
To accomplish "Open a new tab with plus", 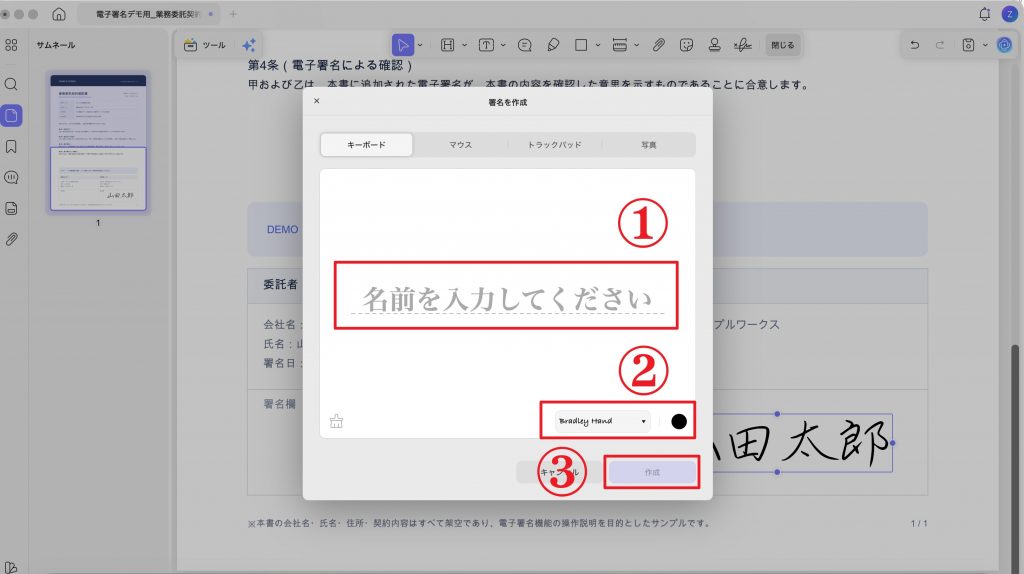I will click(233, 14).
